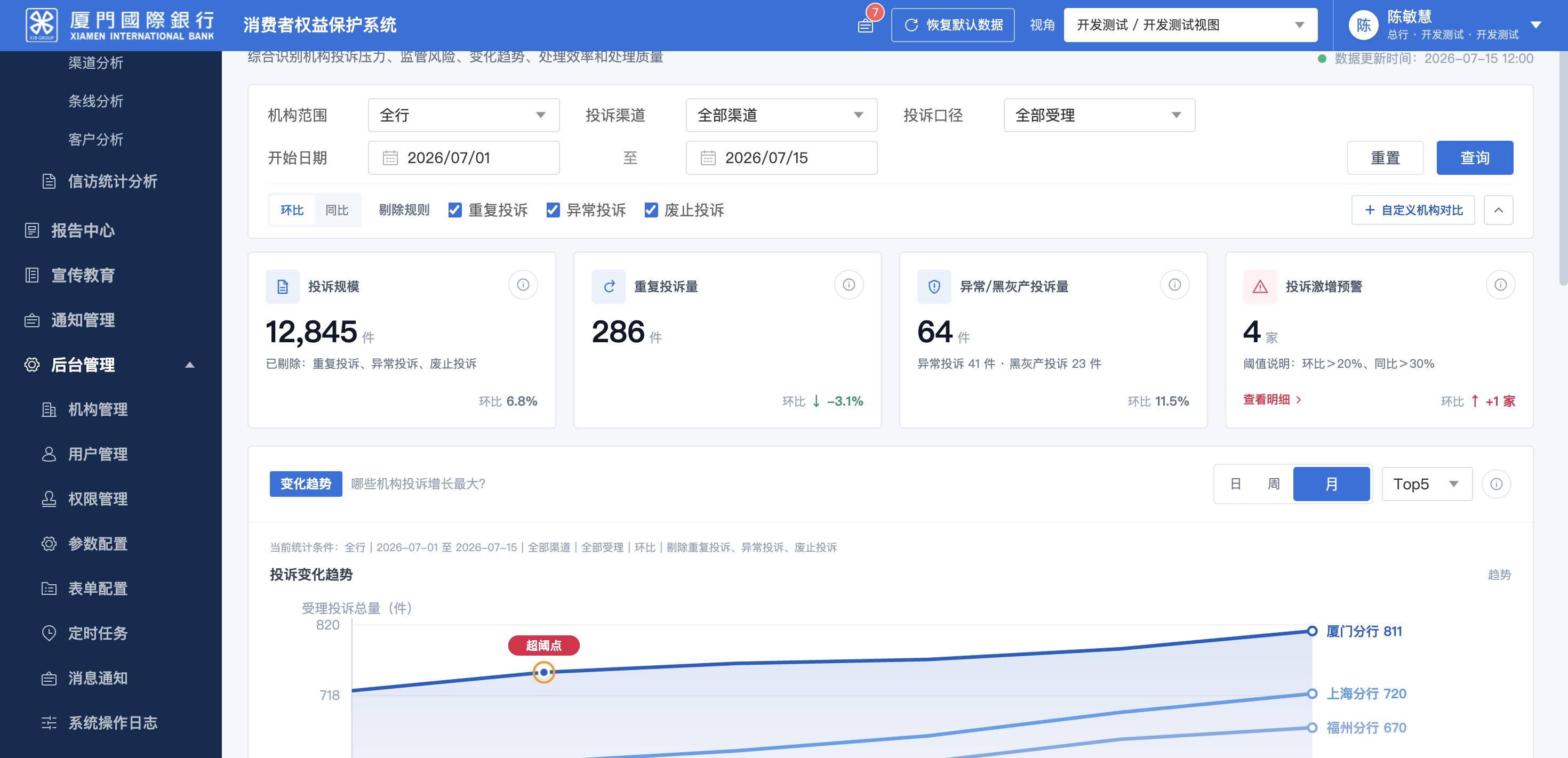Image resolution: width=1568 pixels, height=758 pixels.
Task: Click 恢复默认数据 button
Action: pos(953,25)
